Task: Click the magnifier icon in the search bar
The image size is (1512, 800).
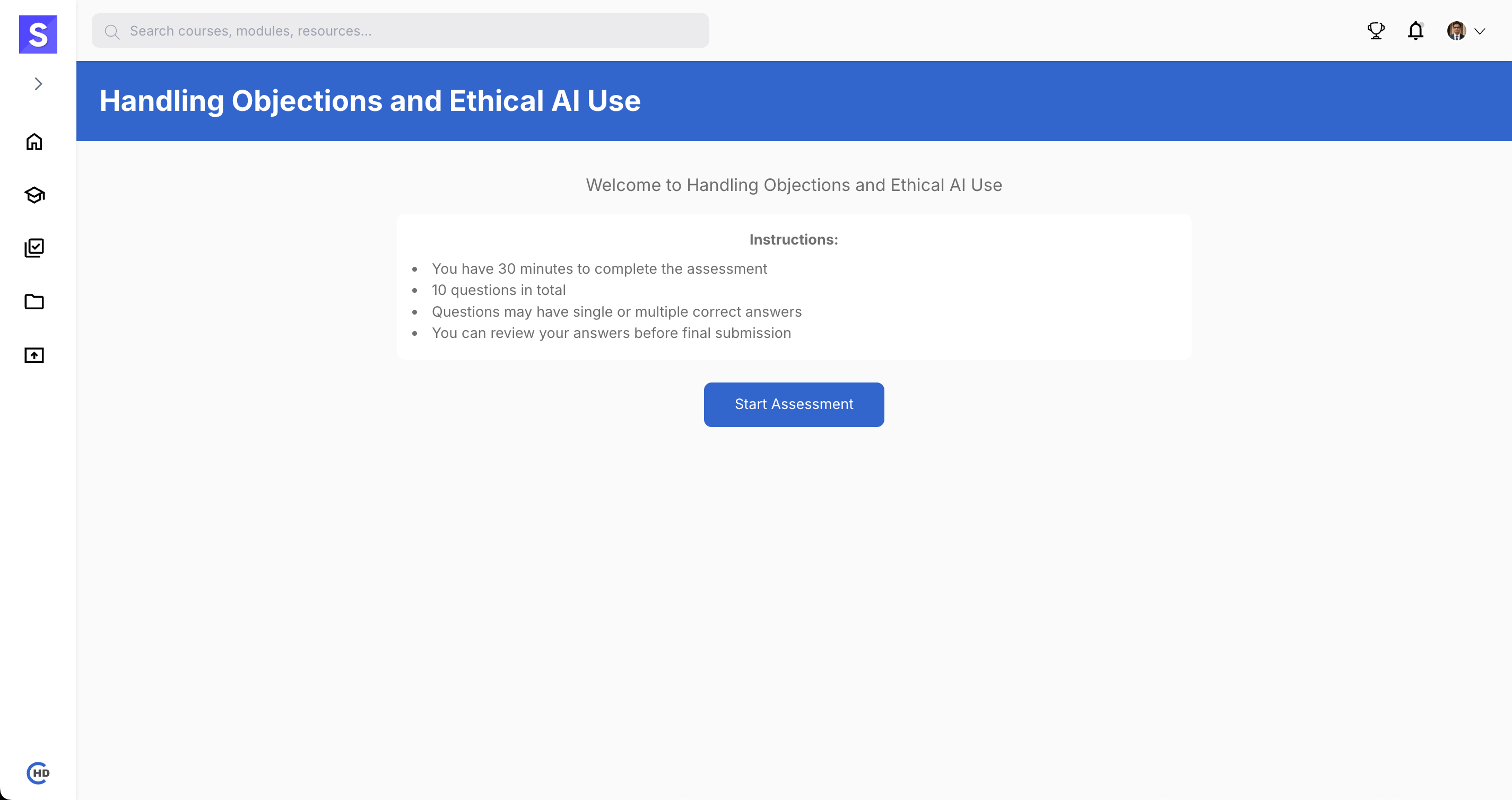Action: pyautogui.click(x=112, y=32)
